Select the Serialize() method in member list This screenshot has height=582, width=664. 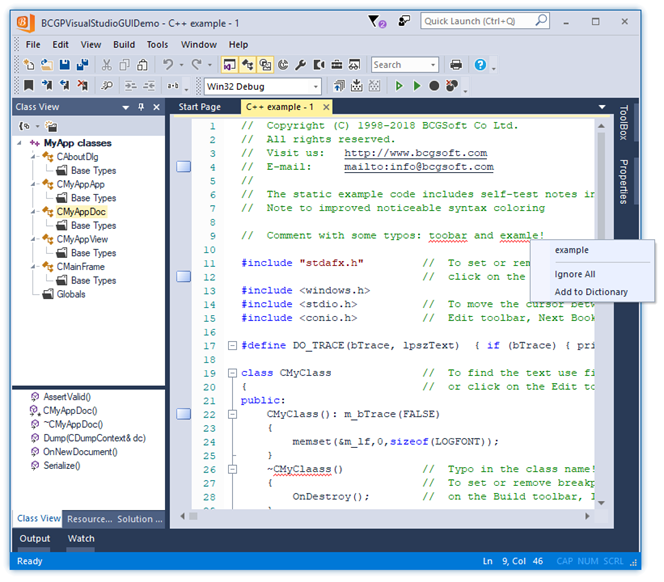tap(61, 466)
